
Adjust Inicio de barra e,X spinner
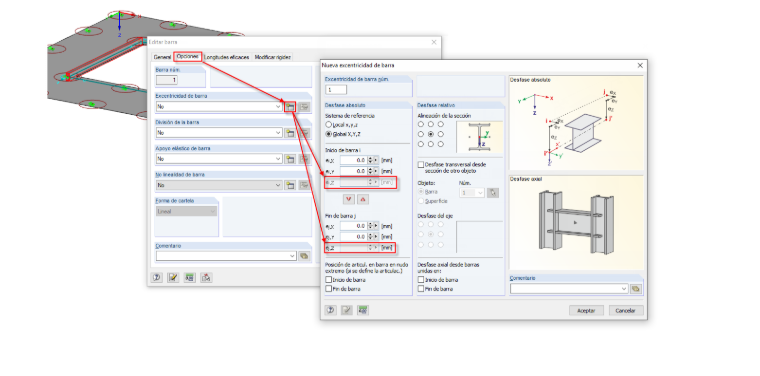click(x=370, y=159)
